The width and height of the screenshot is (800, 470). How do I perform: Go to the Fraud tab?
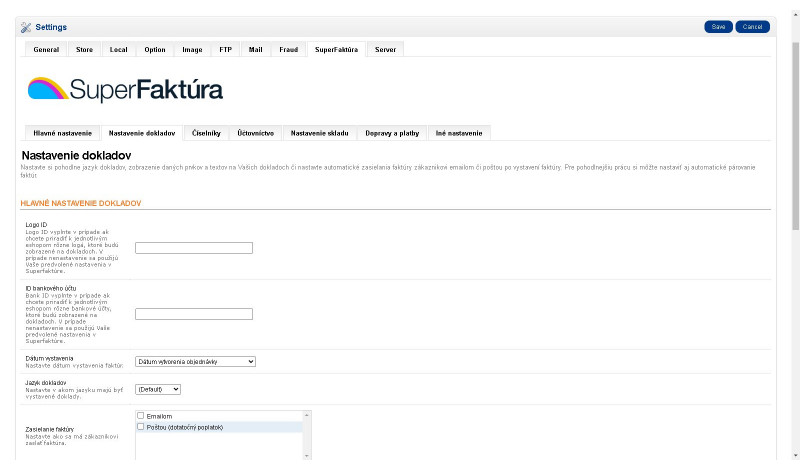[x=288, y=50]
